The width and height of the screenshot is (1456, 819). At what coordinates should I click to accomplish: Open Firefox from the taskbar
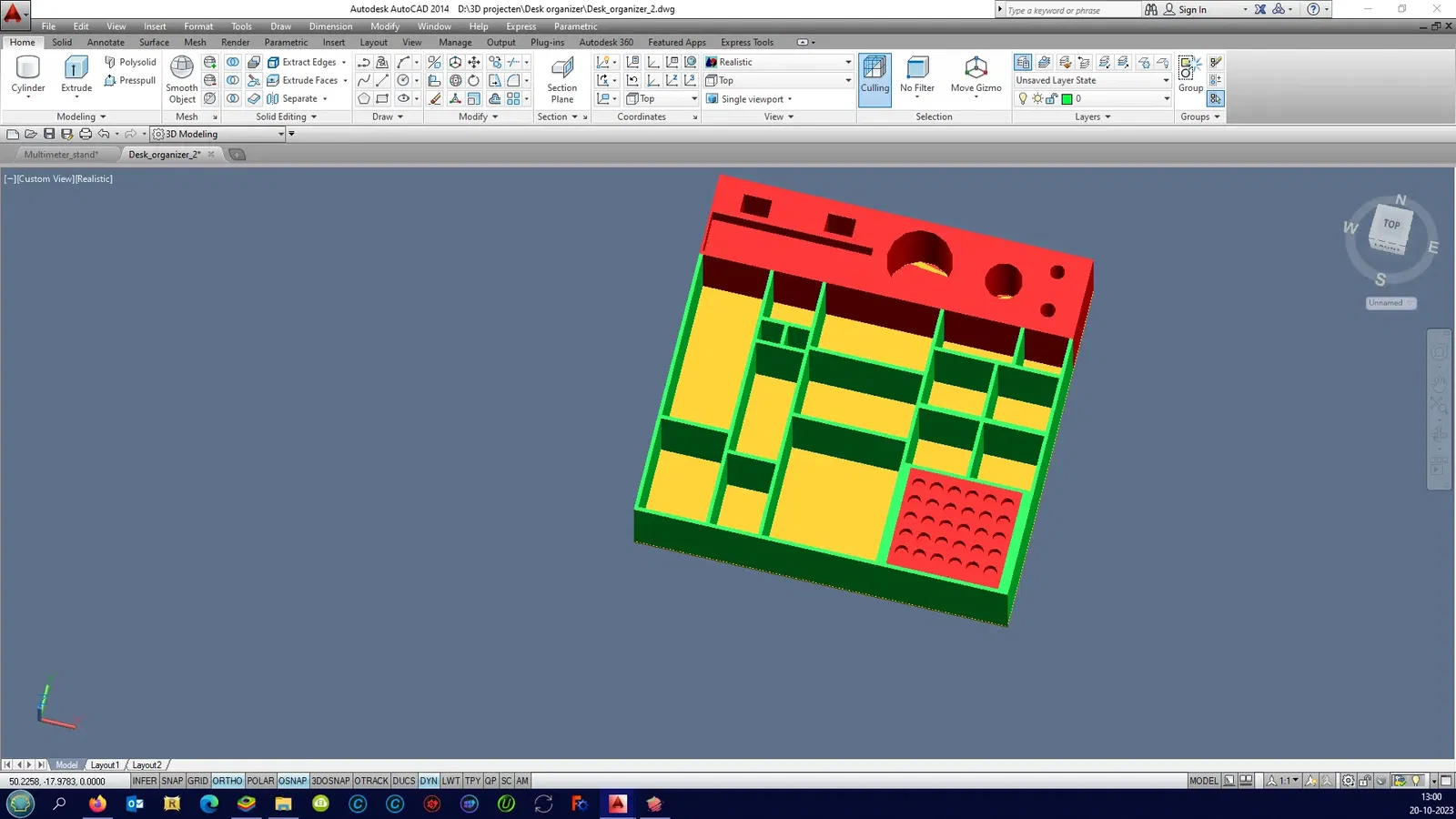pos(97,804)
